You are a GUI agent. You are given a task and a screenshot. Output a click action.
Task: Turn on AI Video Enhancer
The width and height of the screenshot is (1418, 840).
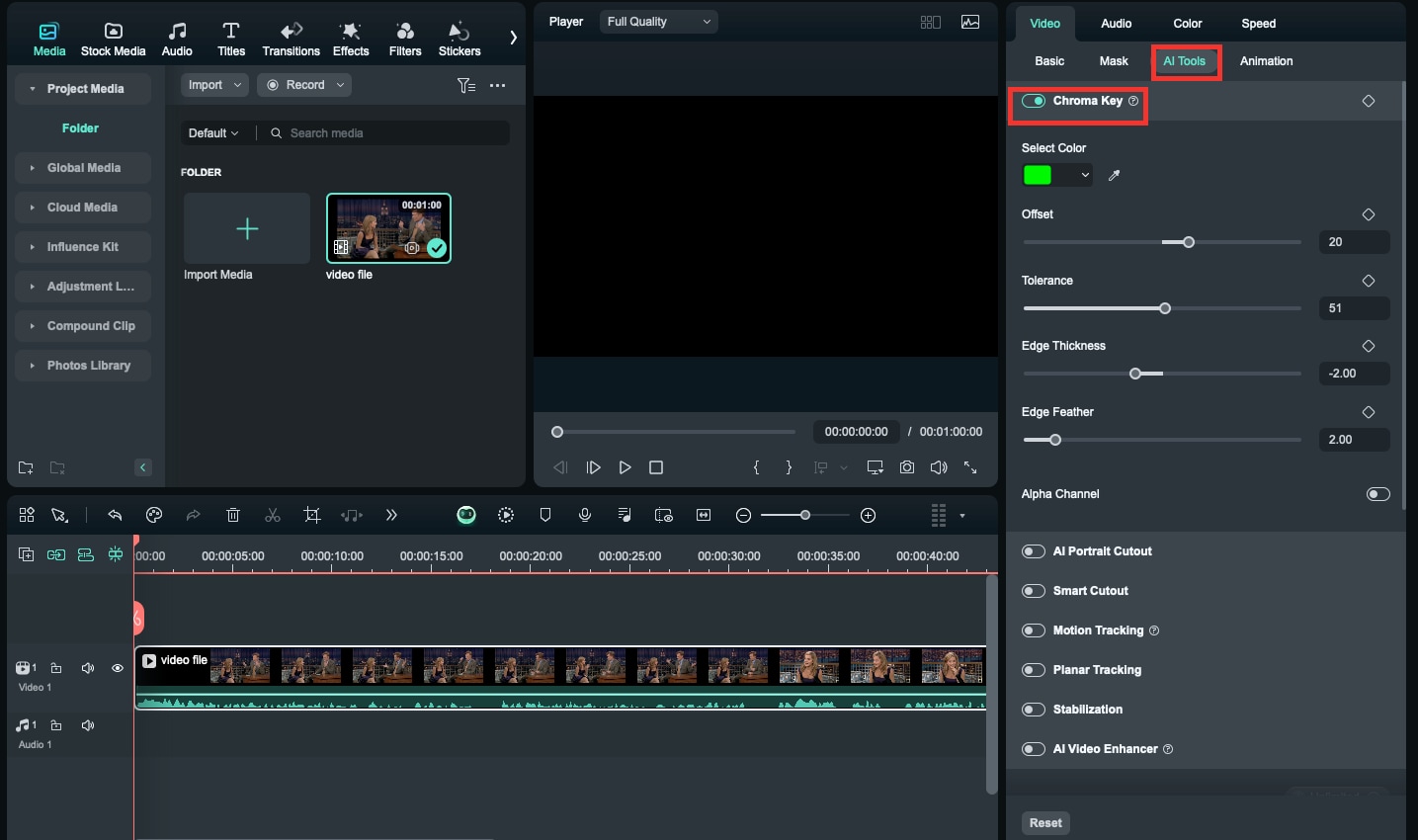1034,749
